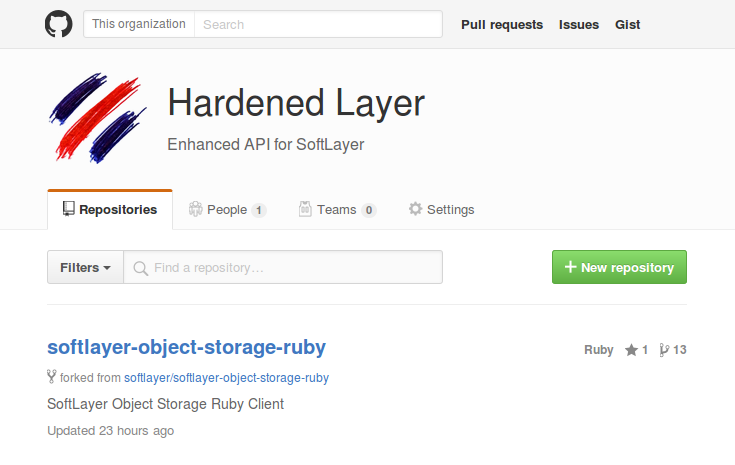Open the softlayer-object-storage-ruby repository title

(186, 347)
